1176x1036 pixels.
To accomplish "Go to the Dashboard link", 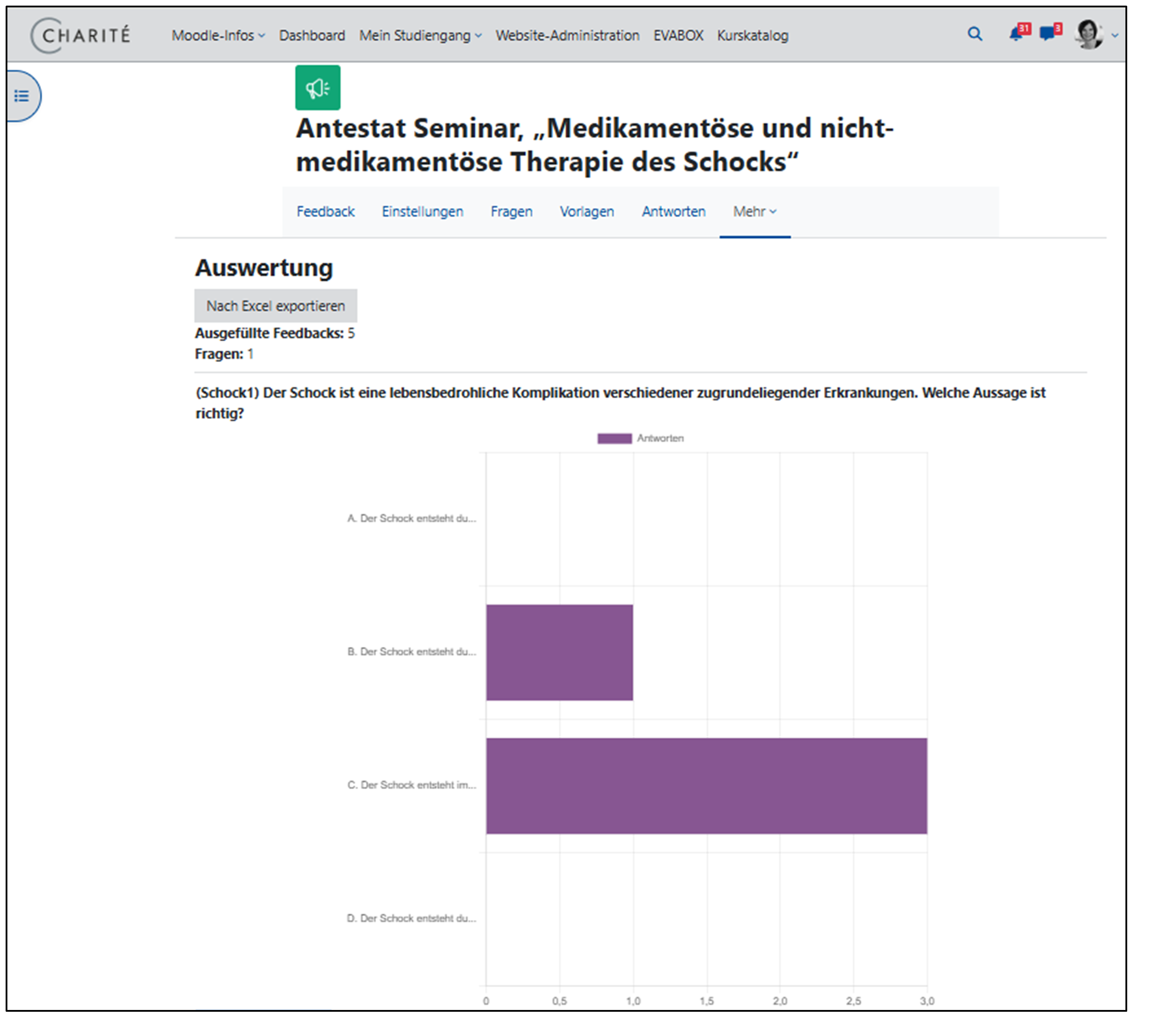I will pyautogui.click(x=312, y=36).
